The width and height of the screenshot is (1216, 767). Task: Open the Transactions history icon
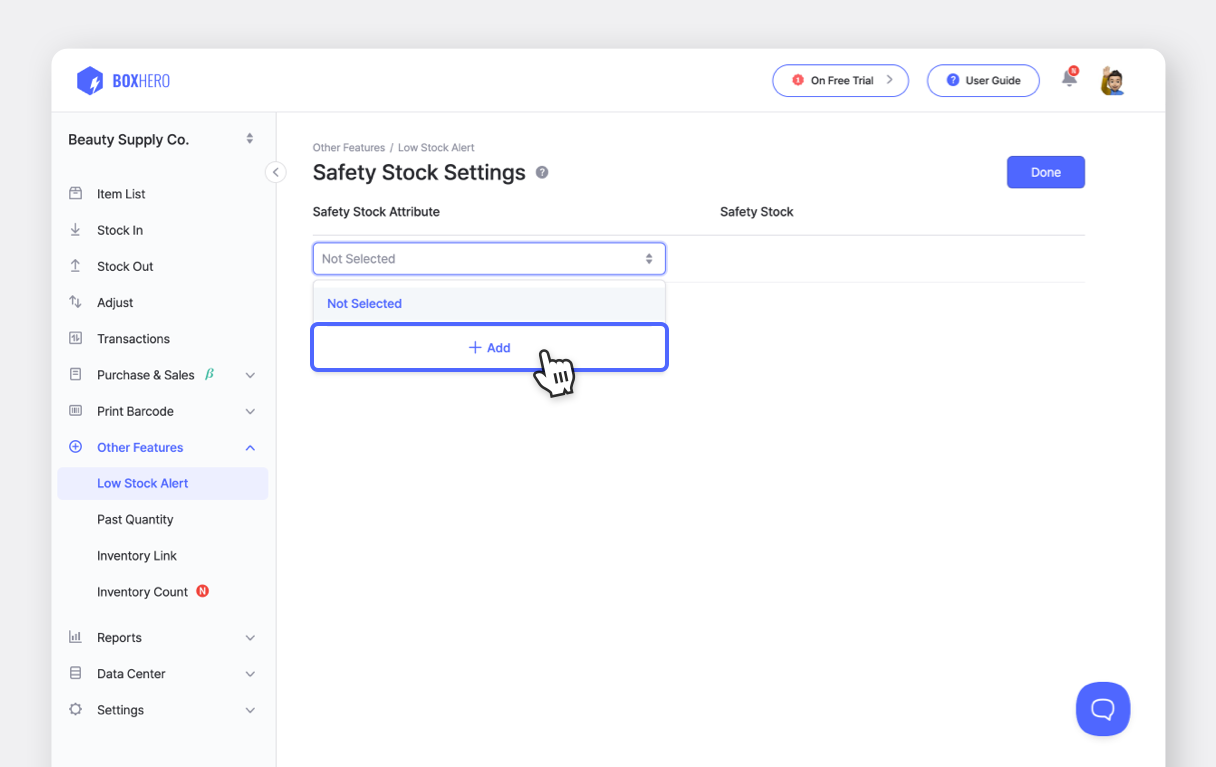(76, 338)
